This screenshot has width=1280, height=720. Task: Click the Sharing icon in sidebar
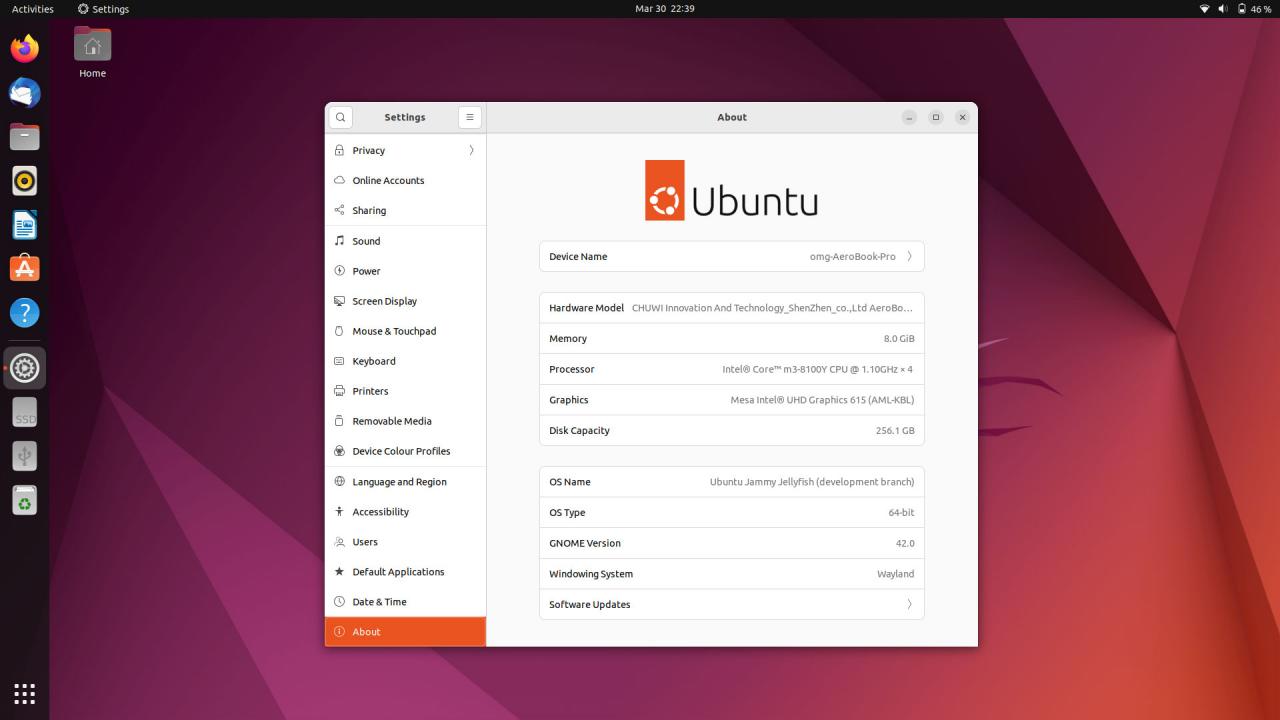[x=339, y=210]
